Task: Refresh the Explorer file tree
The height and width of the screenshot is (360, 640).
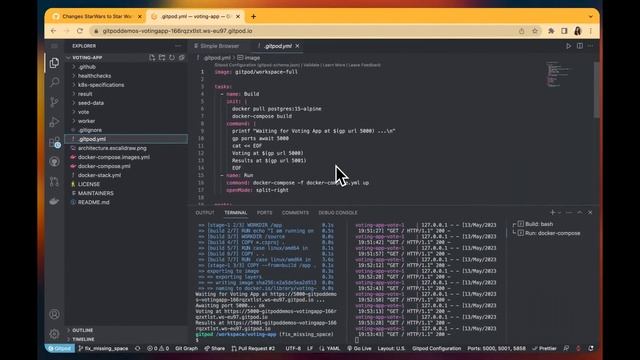Action: [x=172, y=58]
